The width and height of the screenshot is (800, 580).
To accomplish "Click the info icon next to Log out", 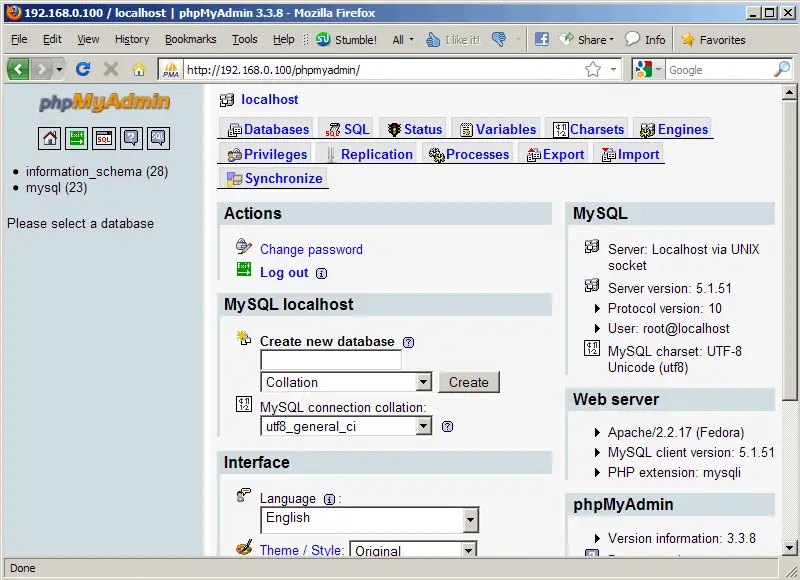I will coord(321,273).
